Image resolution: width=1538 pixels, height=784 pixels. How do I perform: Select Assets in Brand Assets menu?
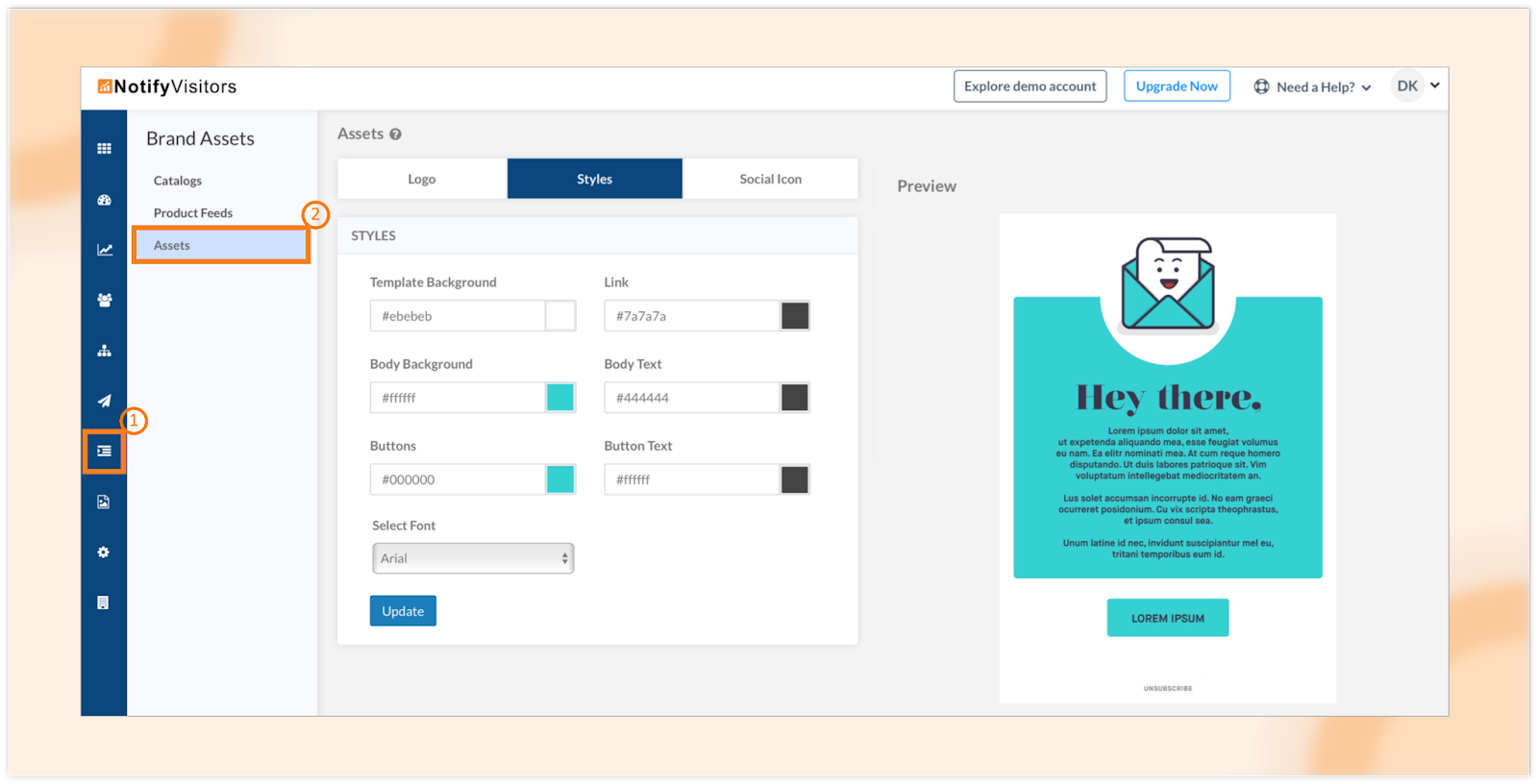click(x=221, y=245)
